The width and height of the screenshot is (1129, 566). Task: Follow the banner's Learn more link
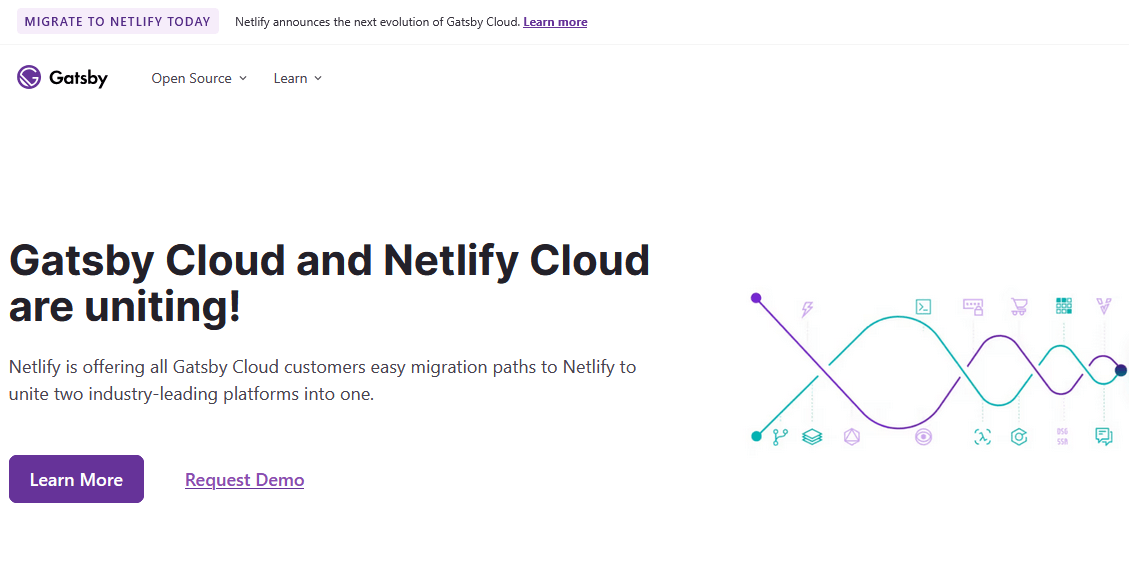coord(555,22)
